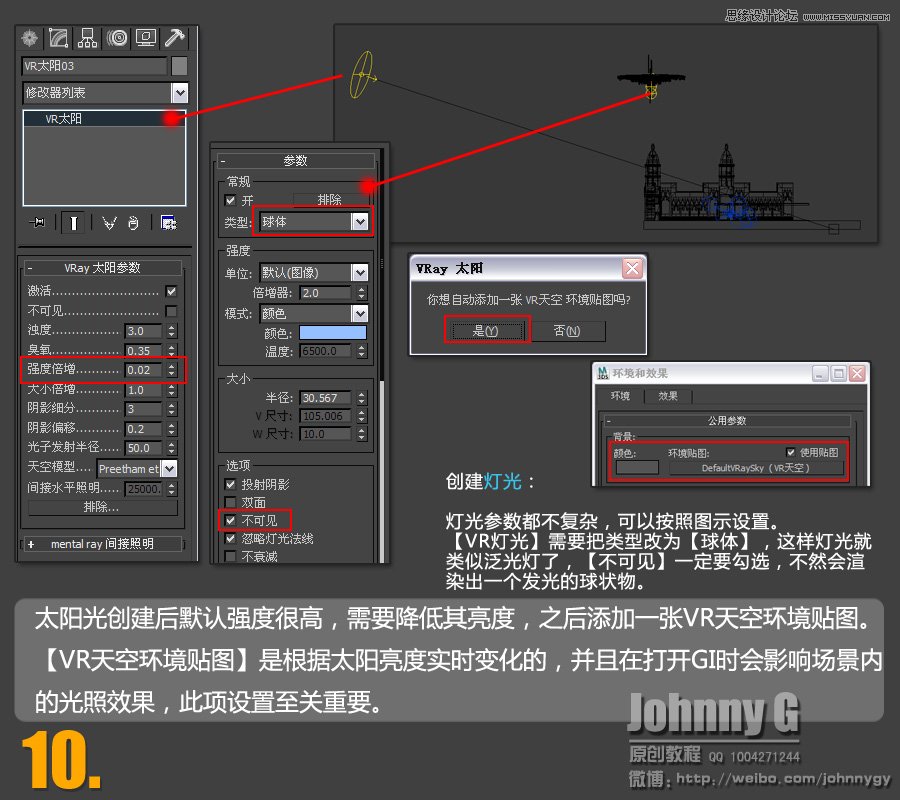Pin the modifier stack
Screen dimensions: 900x800
37,222
